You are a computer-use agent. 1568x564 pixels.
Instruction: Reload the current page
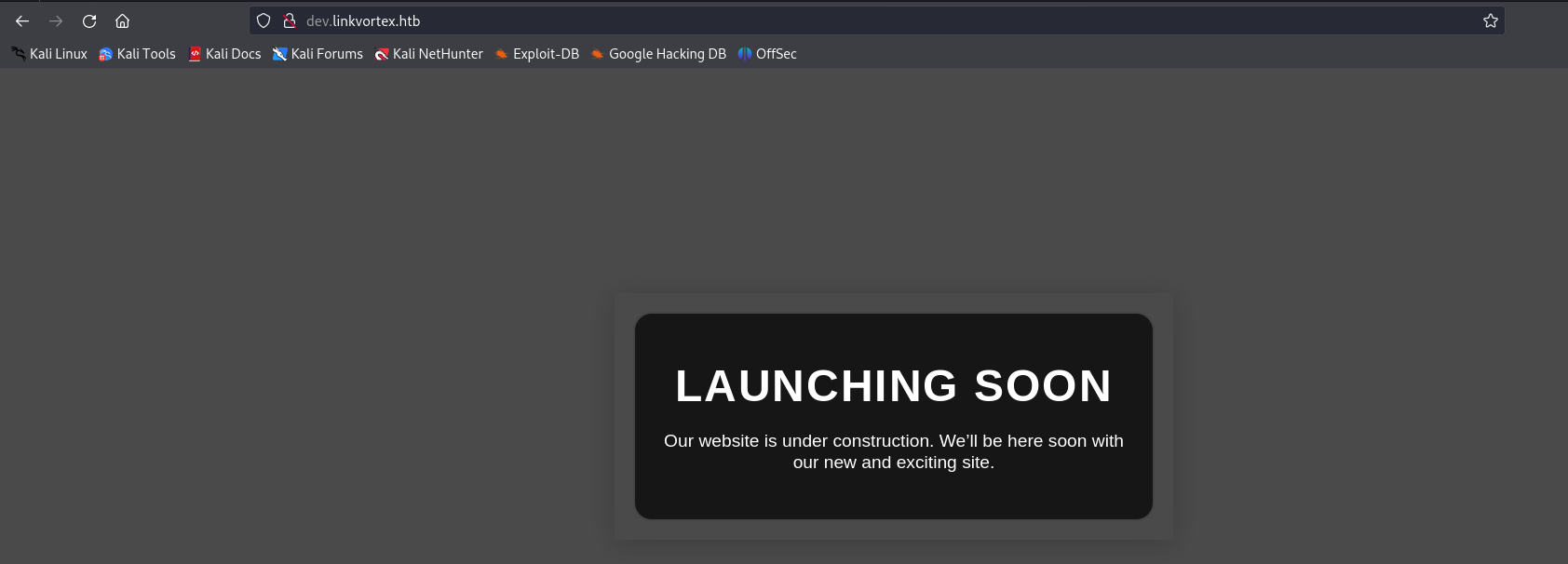(89, 20)
